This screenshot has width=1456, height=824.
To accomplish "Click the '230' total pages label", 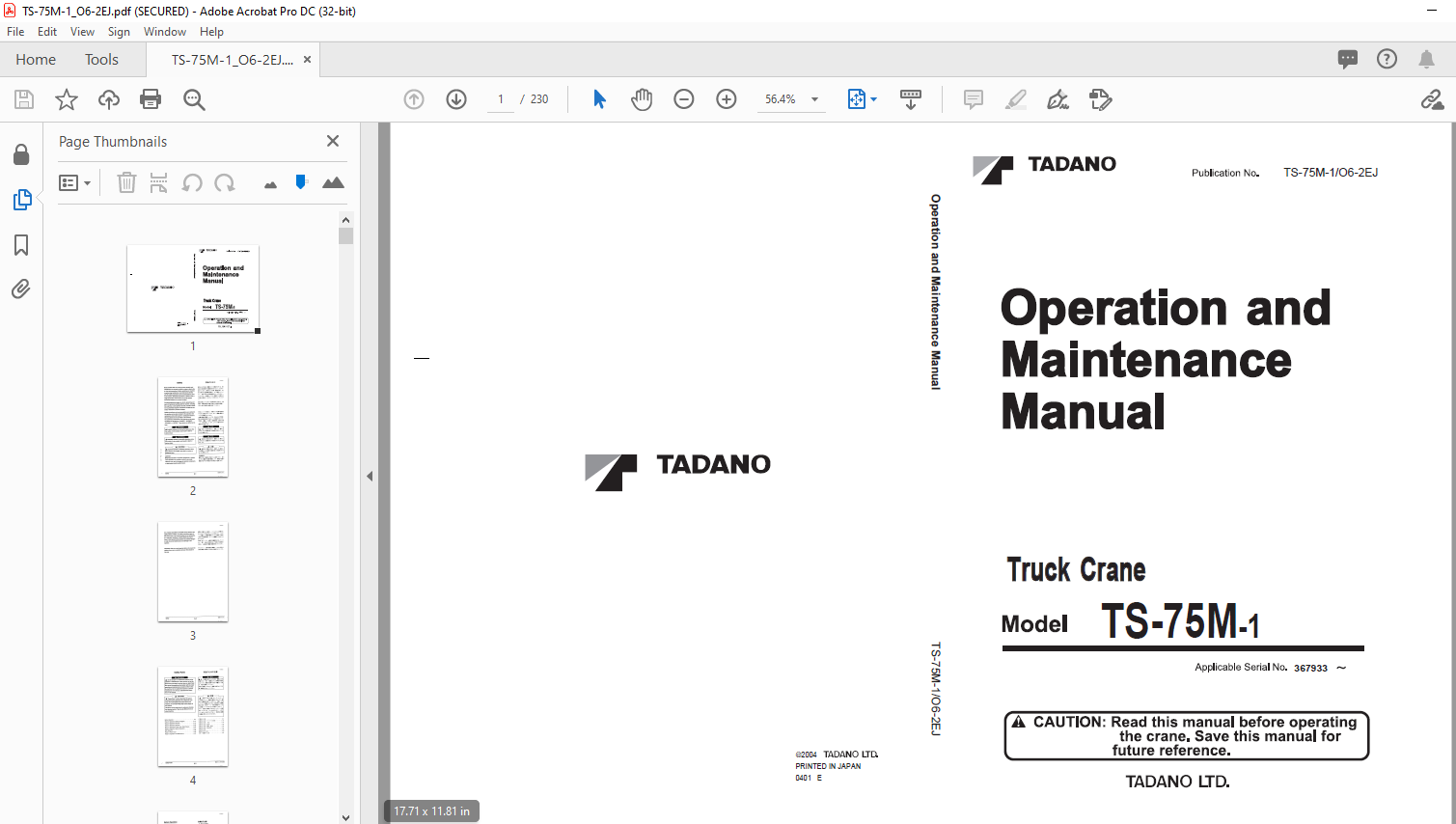I will (539, 99).
